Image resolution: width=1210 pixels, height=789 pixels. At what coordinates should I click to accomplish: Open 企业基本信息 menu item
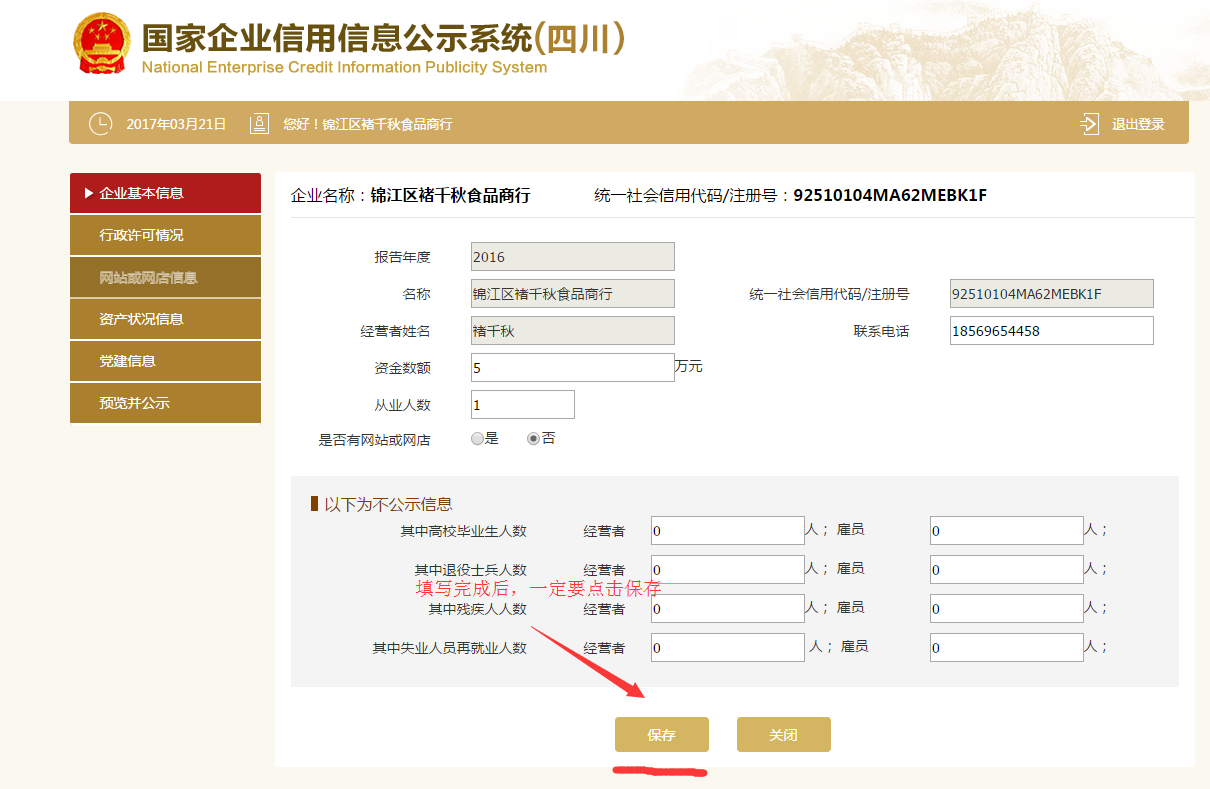pos(165,193)
